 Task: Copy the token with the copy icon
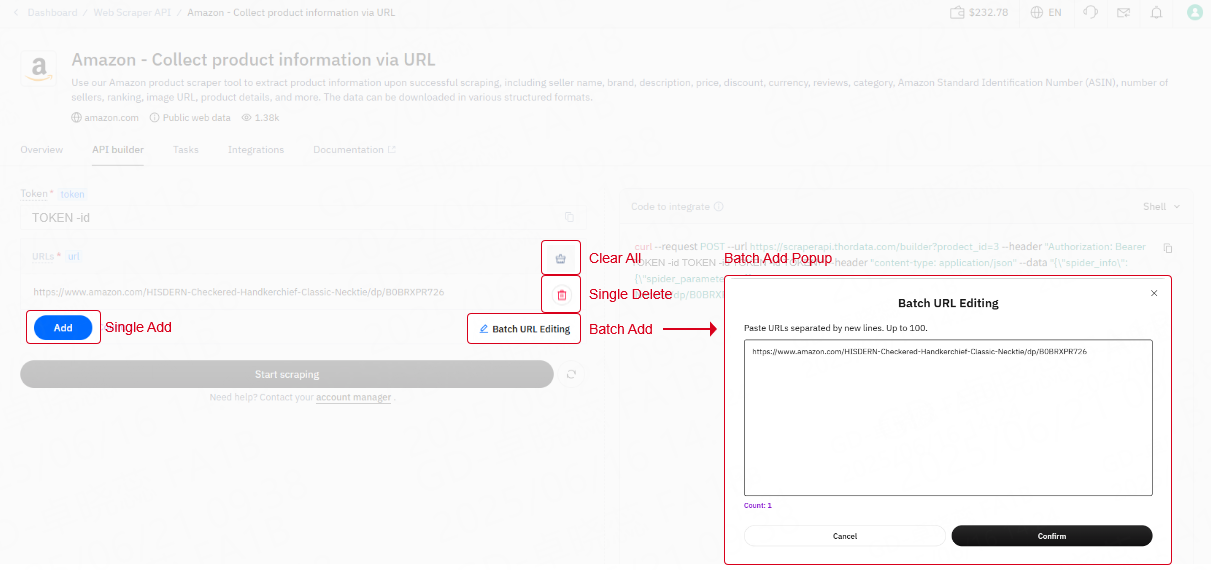tap(568, 217)
